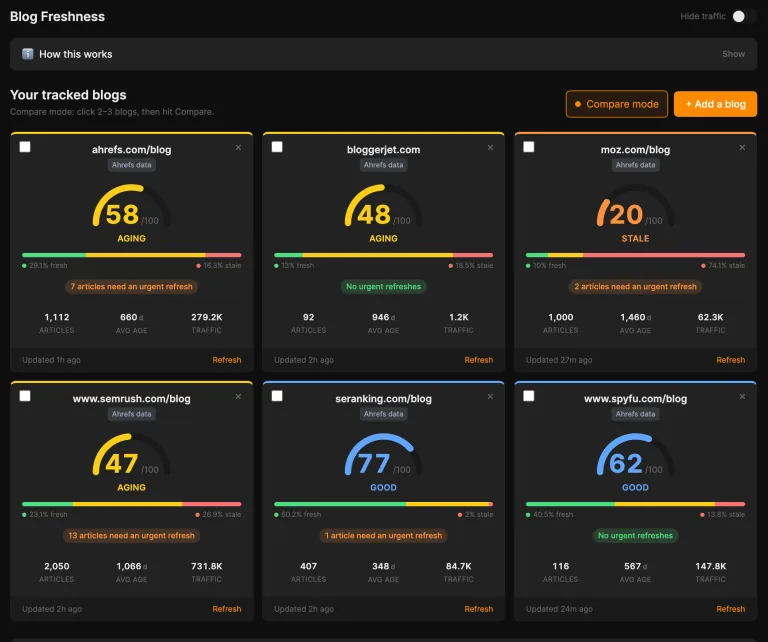Click Updated 27m ago text
The image size is (768, 642).
[x=559, y=360]
